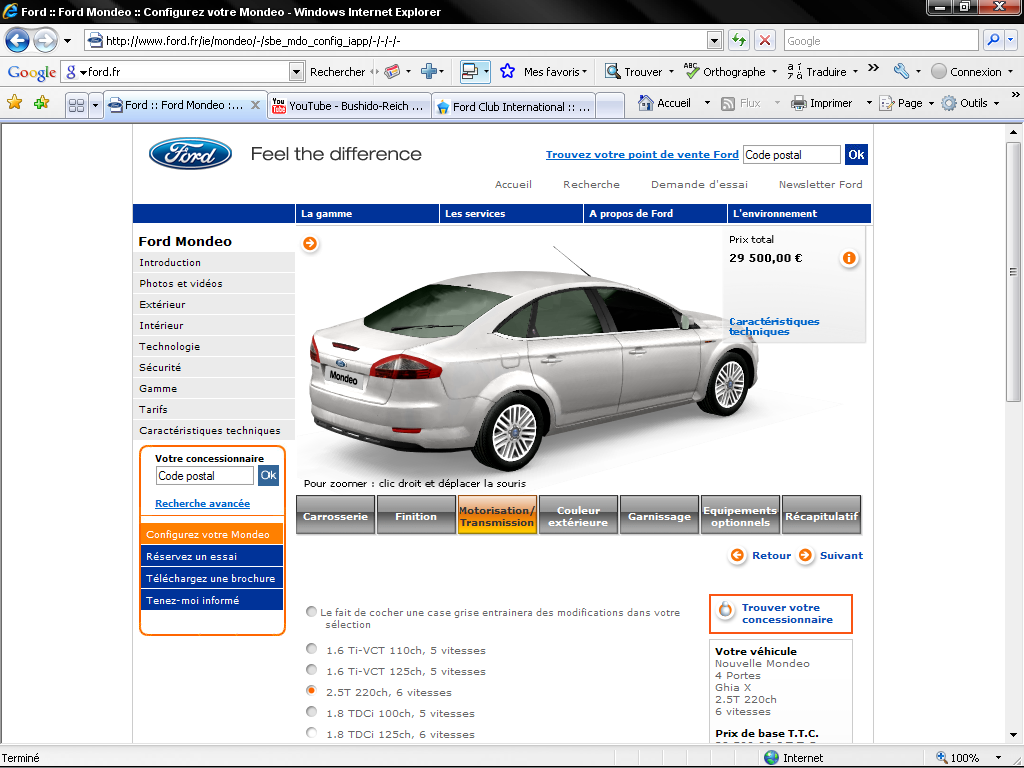Click the search magnifier icon beside Google box
This screenshot has width=1024, height=768.
993,40
